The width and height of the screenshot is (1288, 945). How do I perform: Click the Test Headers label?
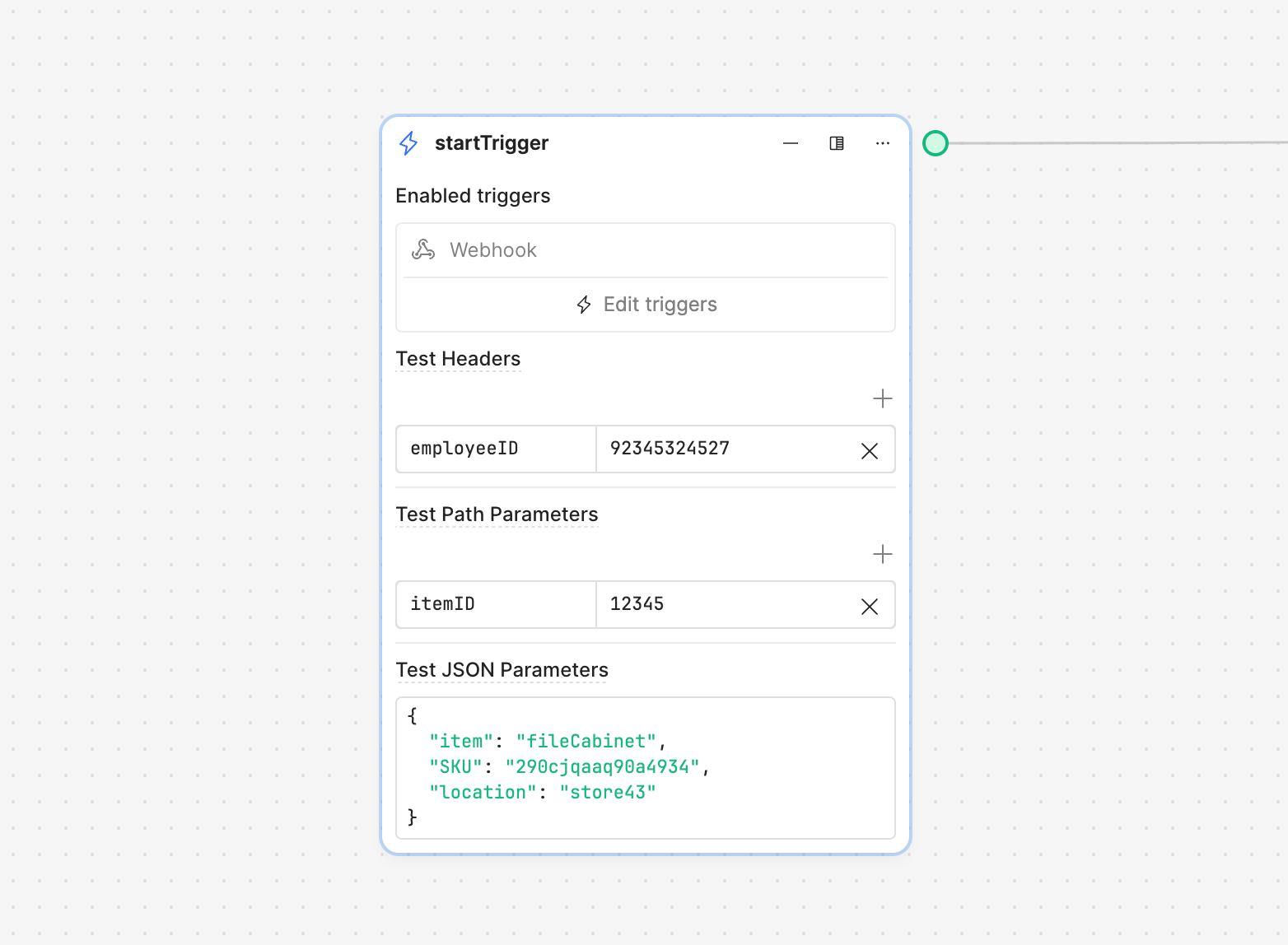click(x=458, y=359)
